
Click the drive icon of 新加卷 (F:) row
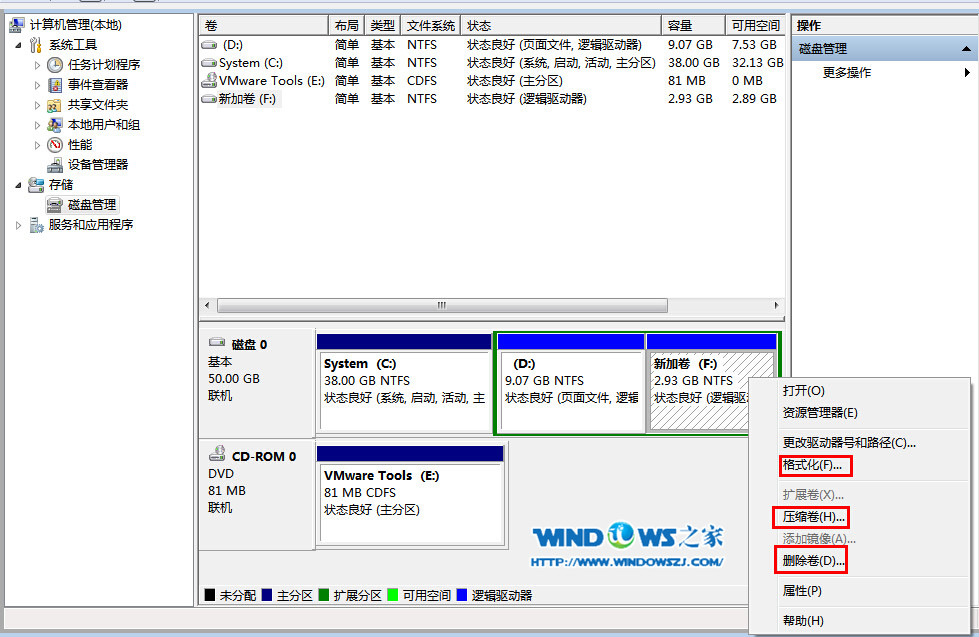point(209,99)
